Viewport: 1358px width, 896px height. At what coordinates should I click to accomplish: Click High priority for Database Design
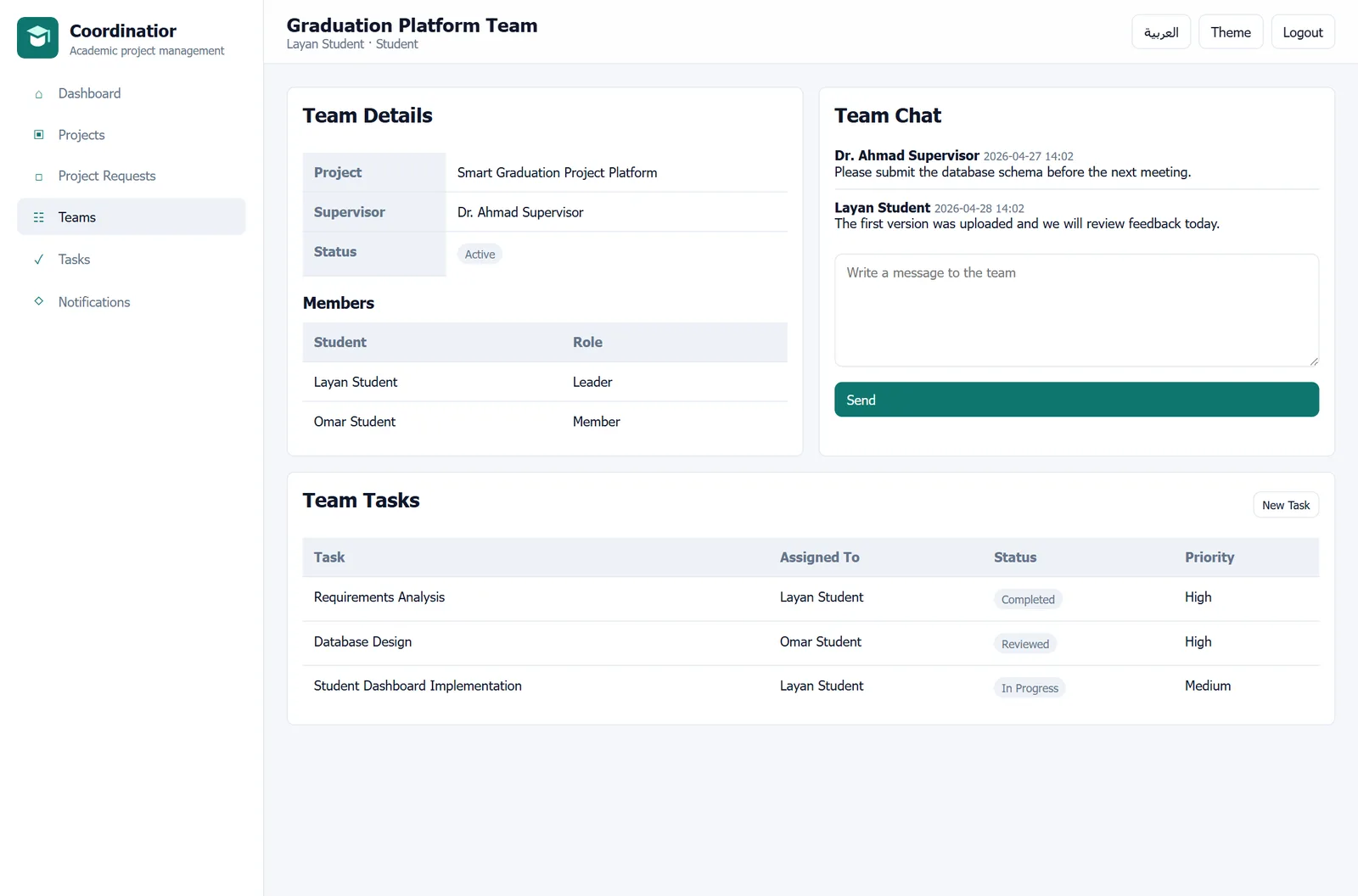(x=1198, y=641)
